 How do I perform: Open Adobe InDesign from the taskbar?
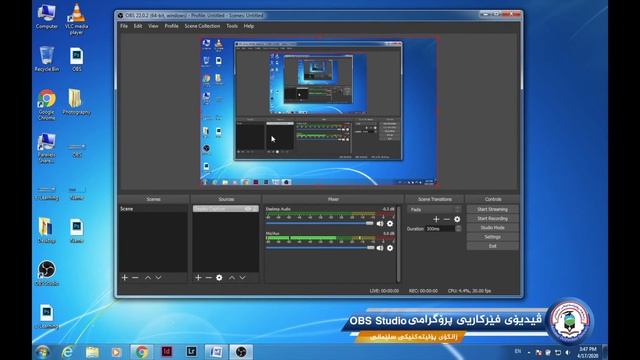tap(167, 351)
